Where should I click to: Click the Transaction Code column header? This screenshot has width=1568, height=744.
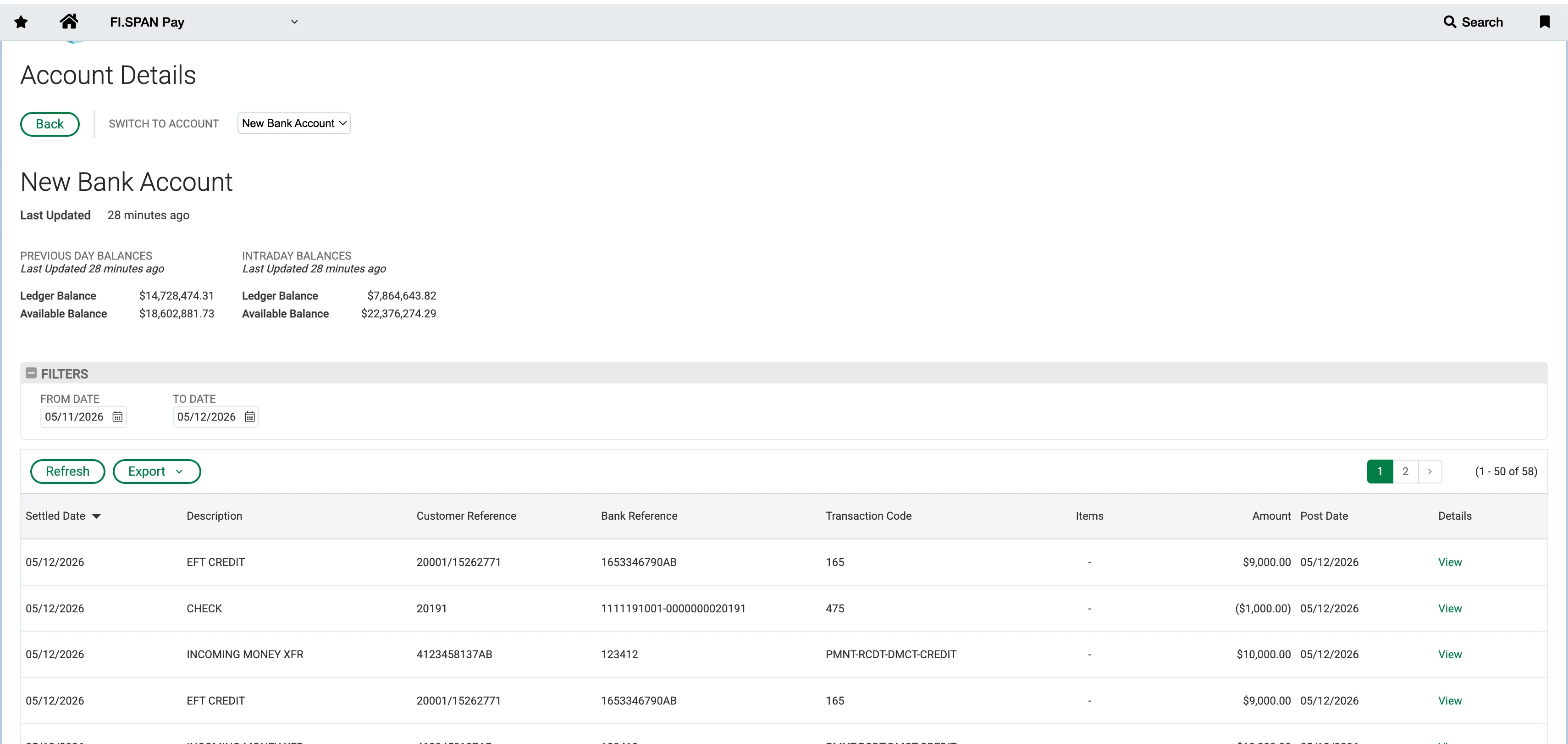click(868, 516)
